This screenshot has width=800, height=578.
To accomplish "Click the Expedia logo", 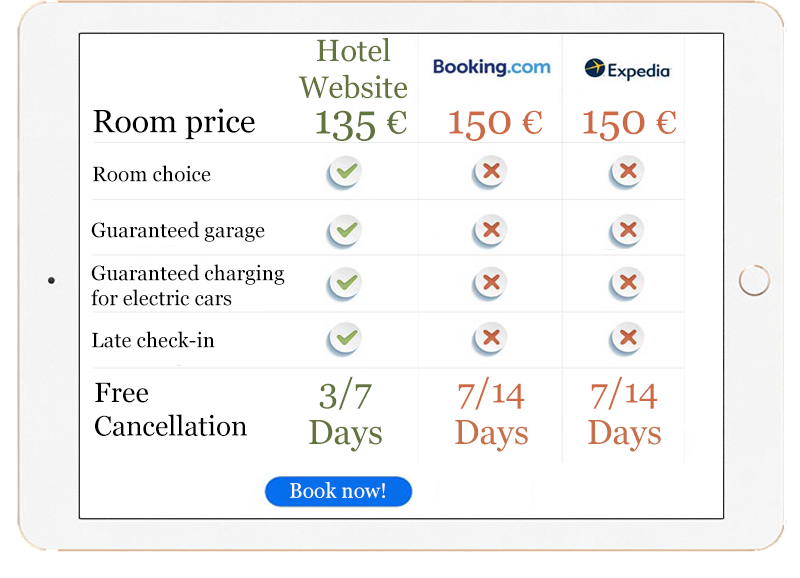I will 627,70.
